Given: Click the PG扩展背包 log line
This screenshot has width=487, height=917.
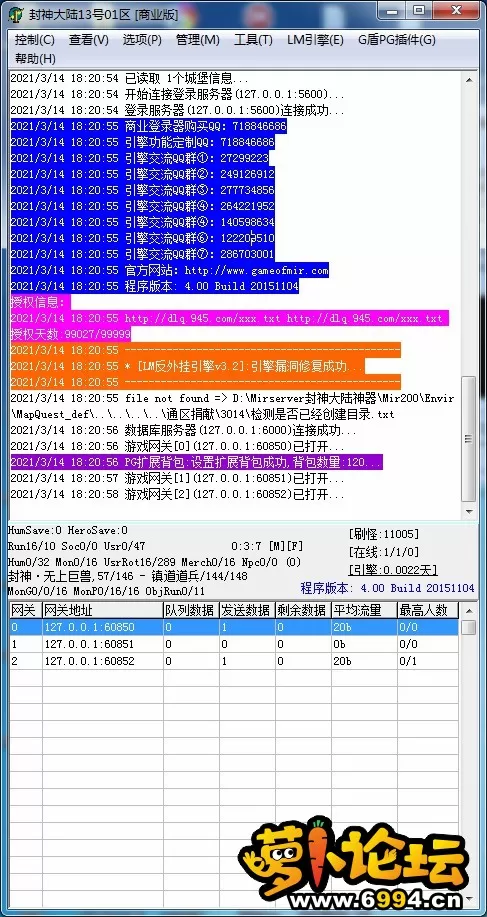Looking at the screenshot, I should 196,463.
